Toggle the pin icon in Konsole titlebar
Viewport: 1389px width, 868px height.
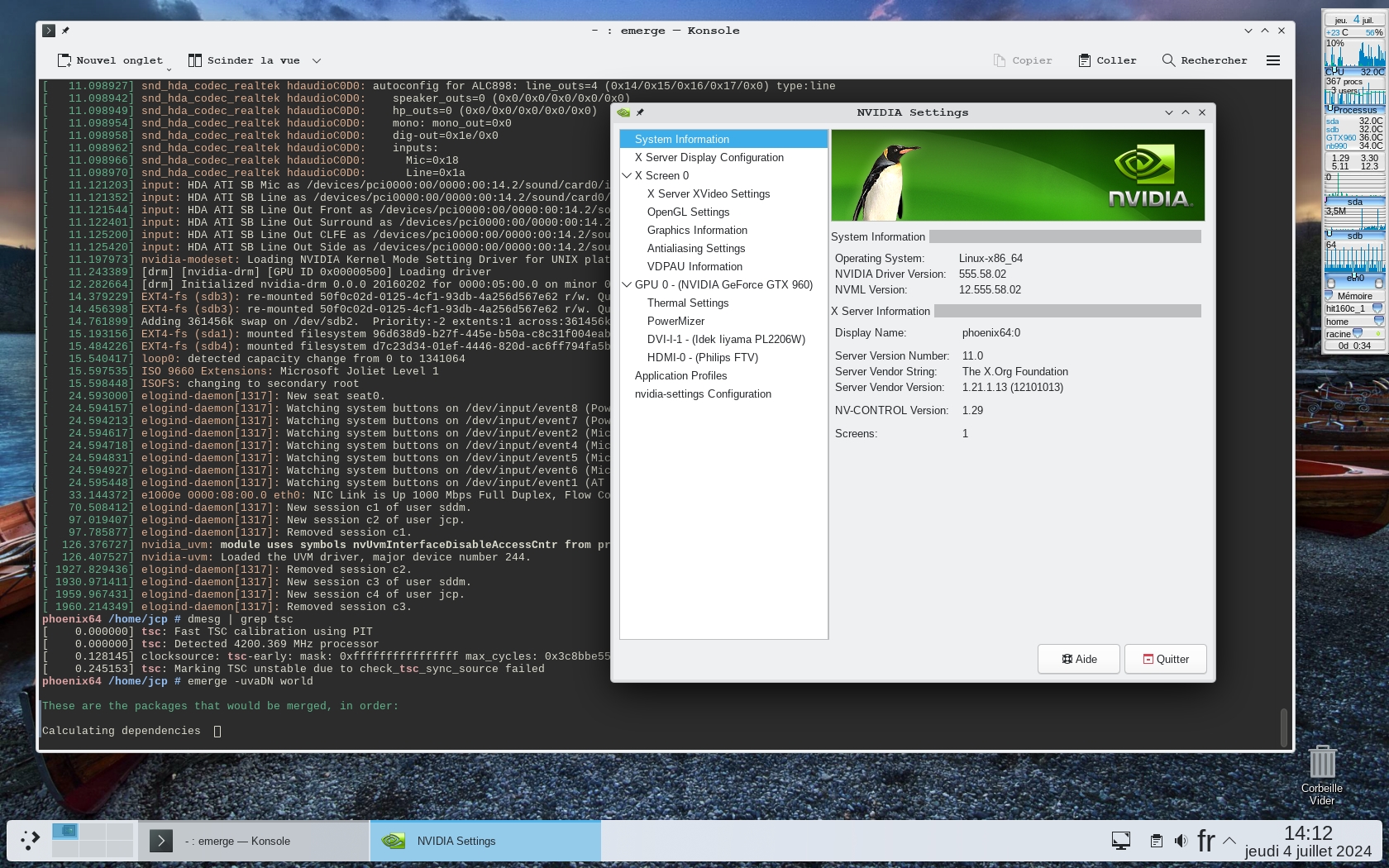[65, 31]
